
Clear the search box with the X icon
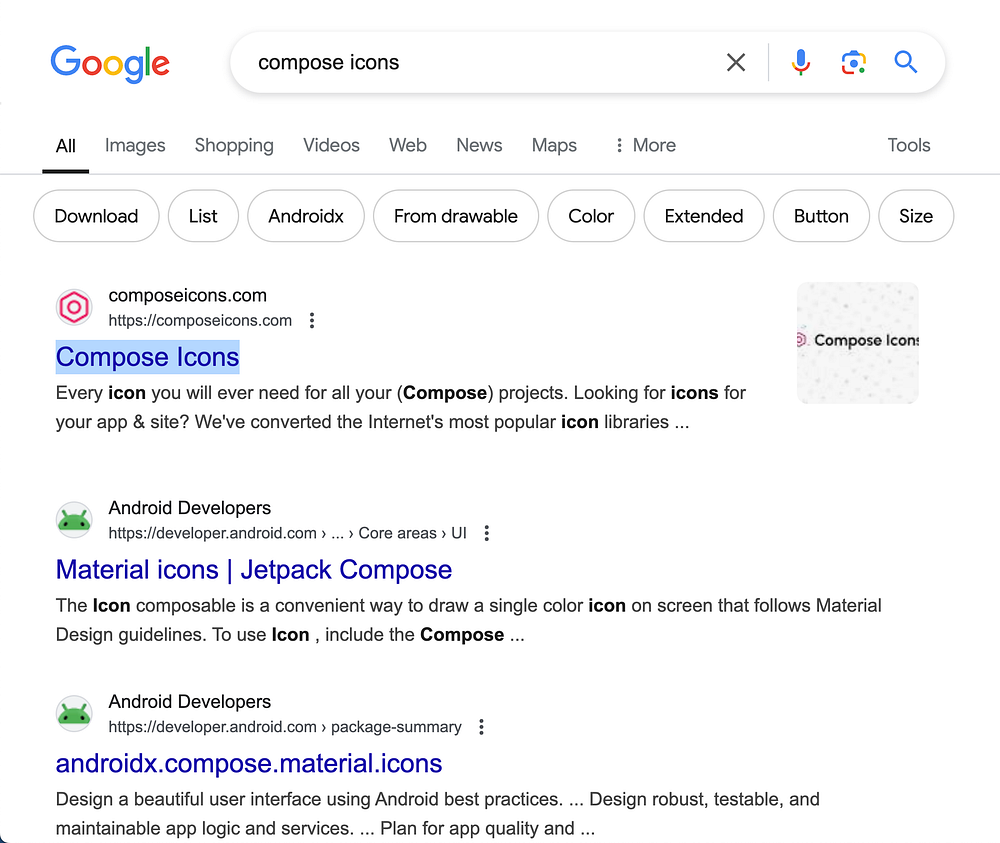735,62
